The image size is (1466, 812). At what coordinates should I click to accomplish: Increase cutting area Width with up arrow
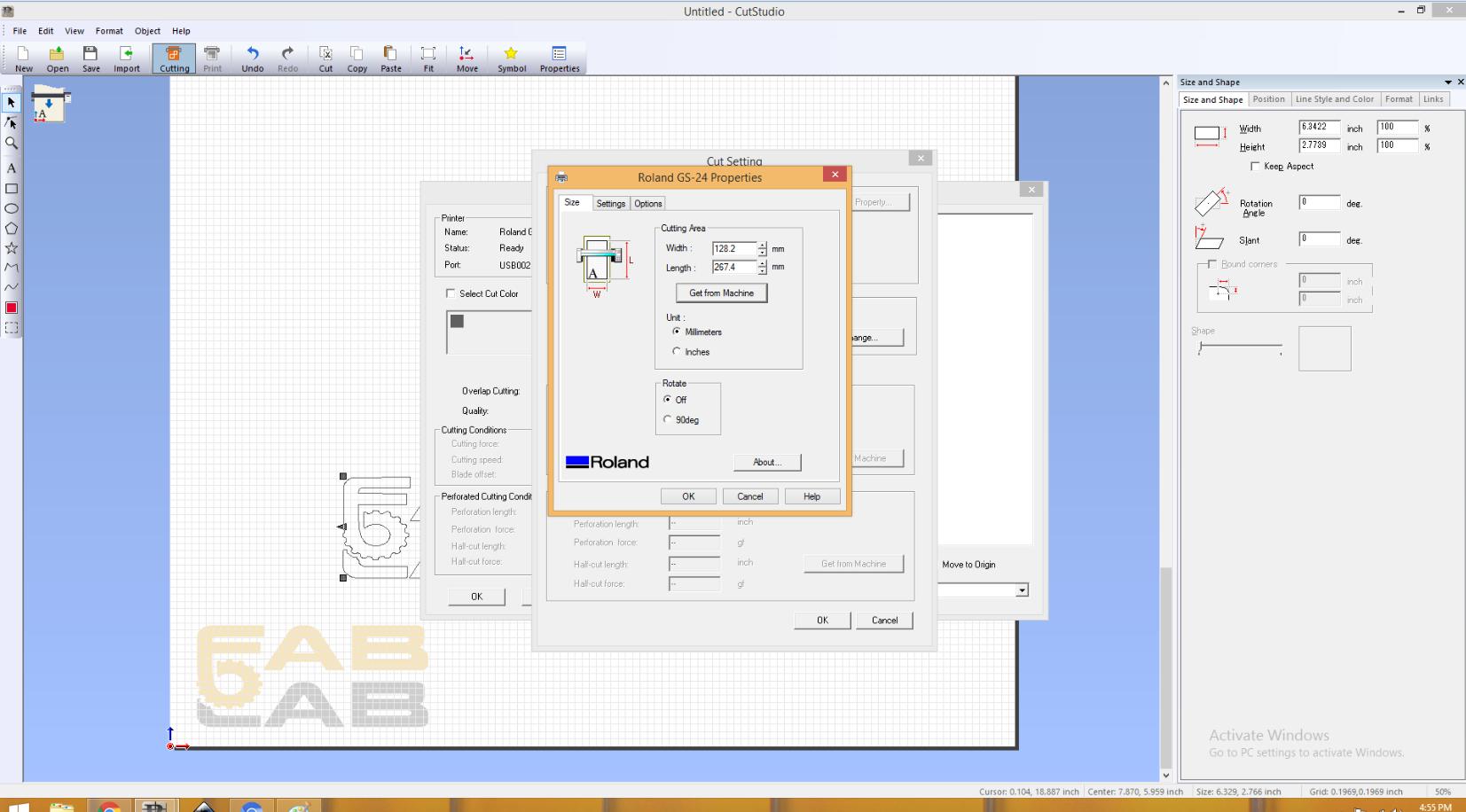(x=763, y=245)
